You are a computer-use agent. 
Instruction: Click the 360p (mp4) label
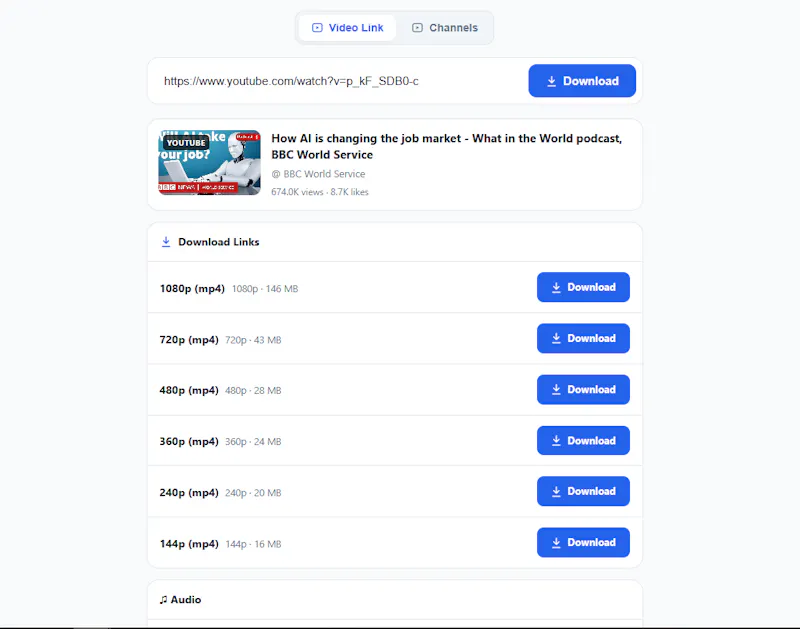pyautogui.click(x=189, y=441)
